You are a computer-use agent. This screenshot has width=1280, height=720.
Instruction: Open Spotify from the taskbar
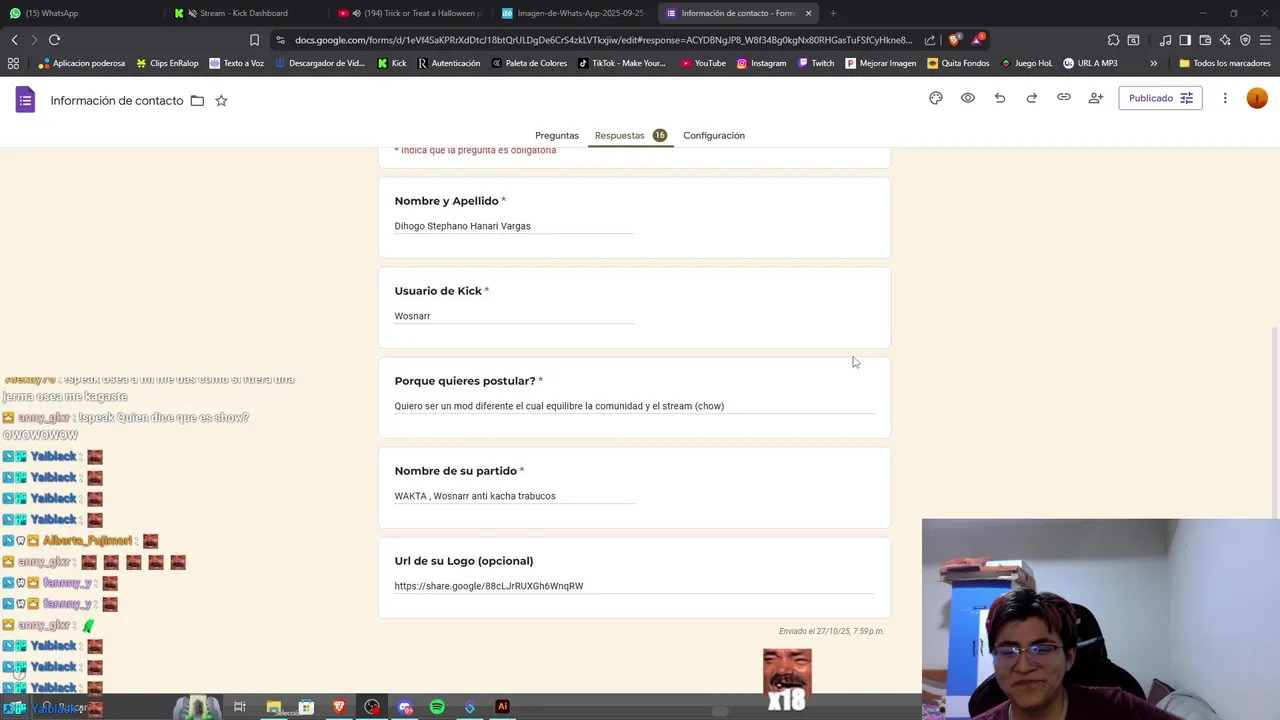coord(437,707)
